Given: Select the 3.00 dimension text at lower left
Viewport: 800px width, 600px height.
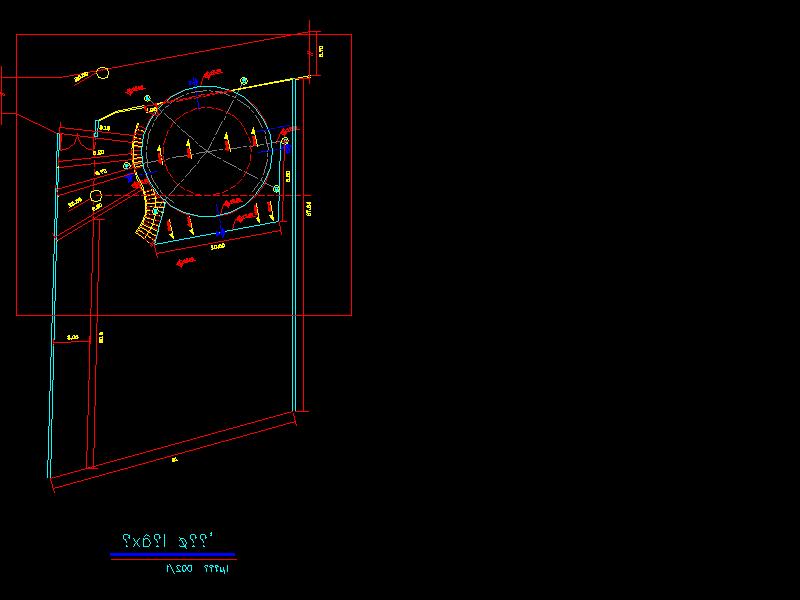Looking at the screenshot, I should [73, 338].
